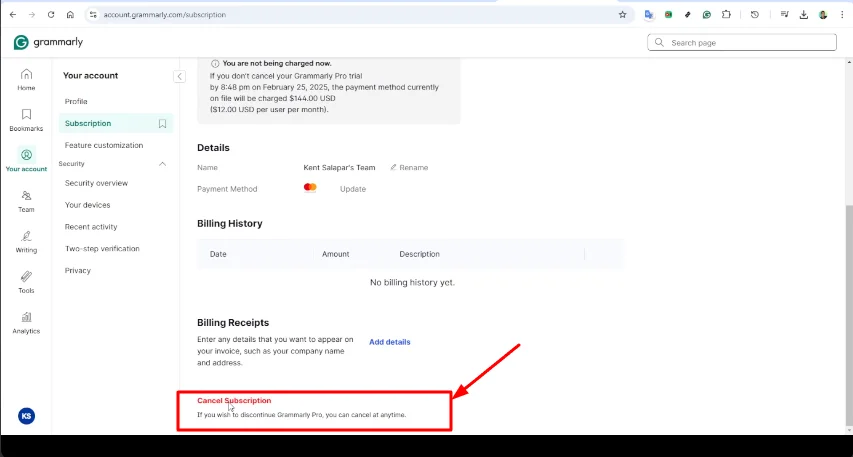853x457 pixels.
Task: Click the Add details link
Action: click(x=390, y=342)
